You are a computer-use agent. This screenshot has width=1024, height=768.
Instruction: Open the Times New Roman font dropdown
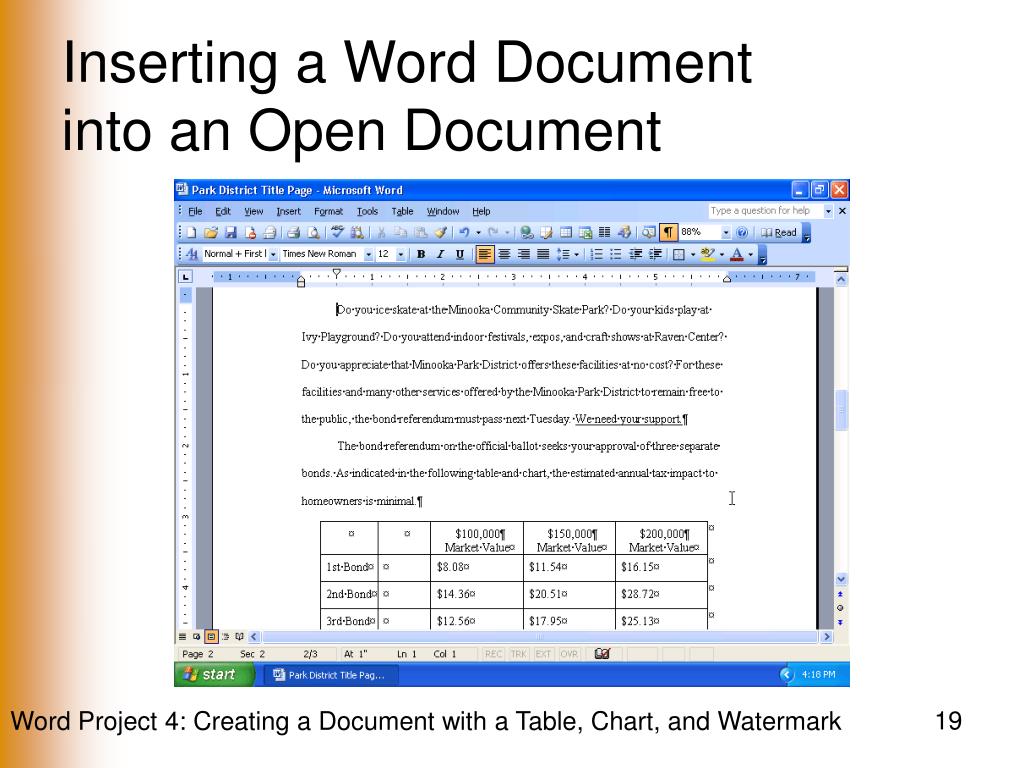click(368, 254)
